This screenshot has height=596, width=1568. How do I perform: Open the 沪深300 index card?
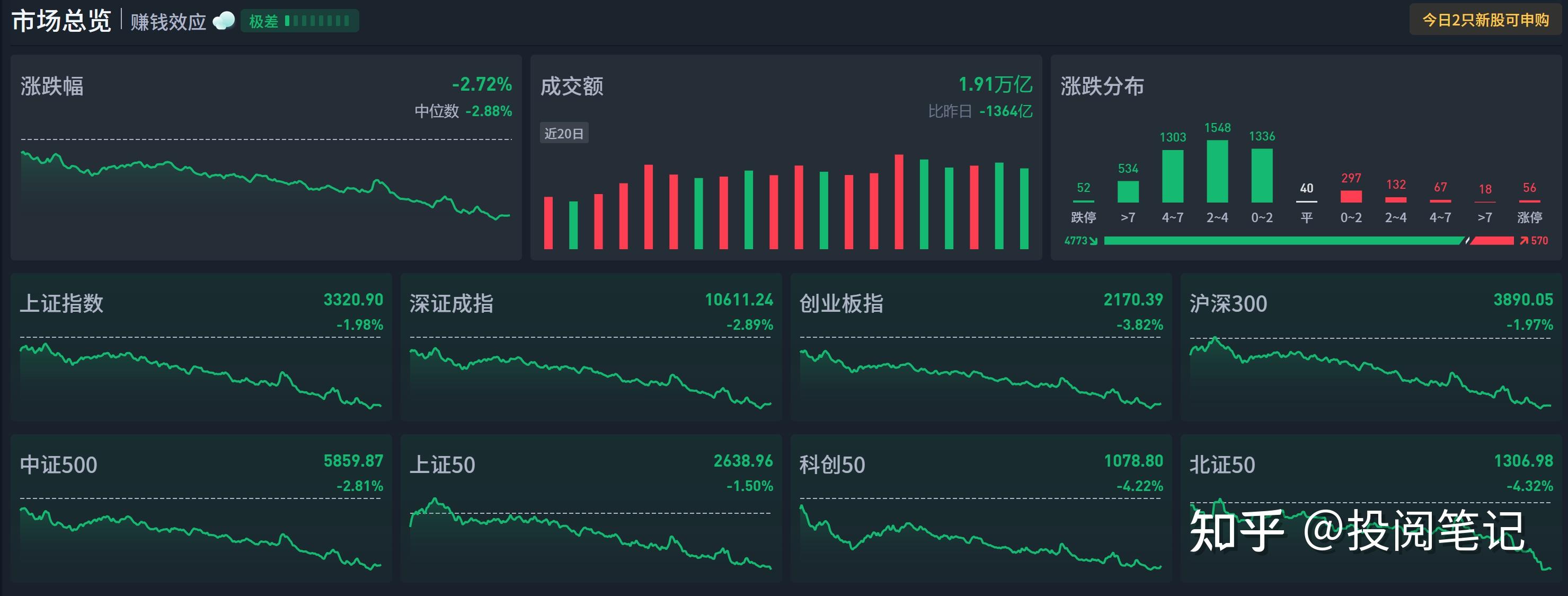(1371, 347)
